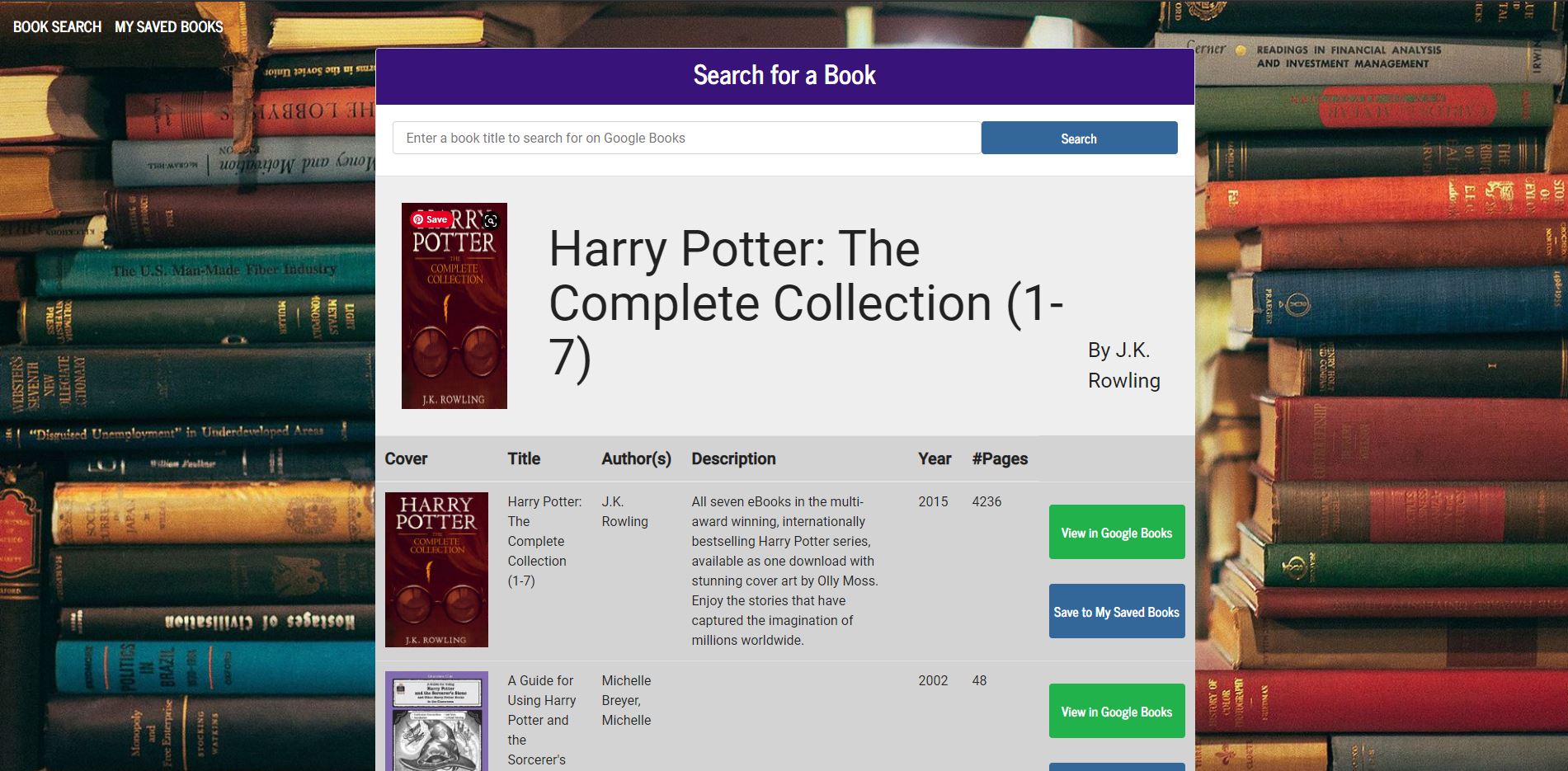Click the Title column header

click(524, 458)
